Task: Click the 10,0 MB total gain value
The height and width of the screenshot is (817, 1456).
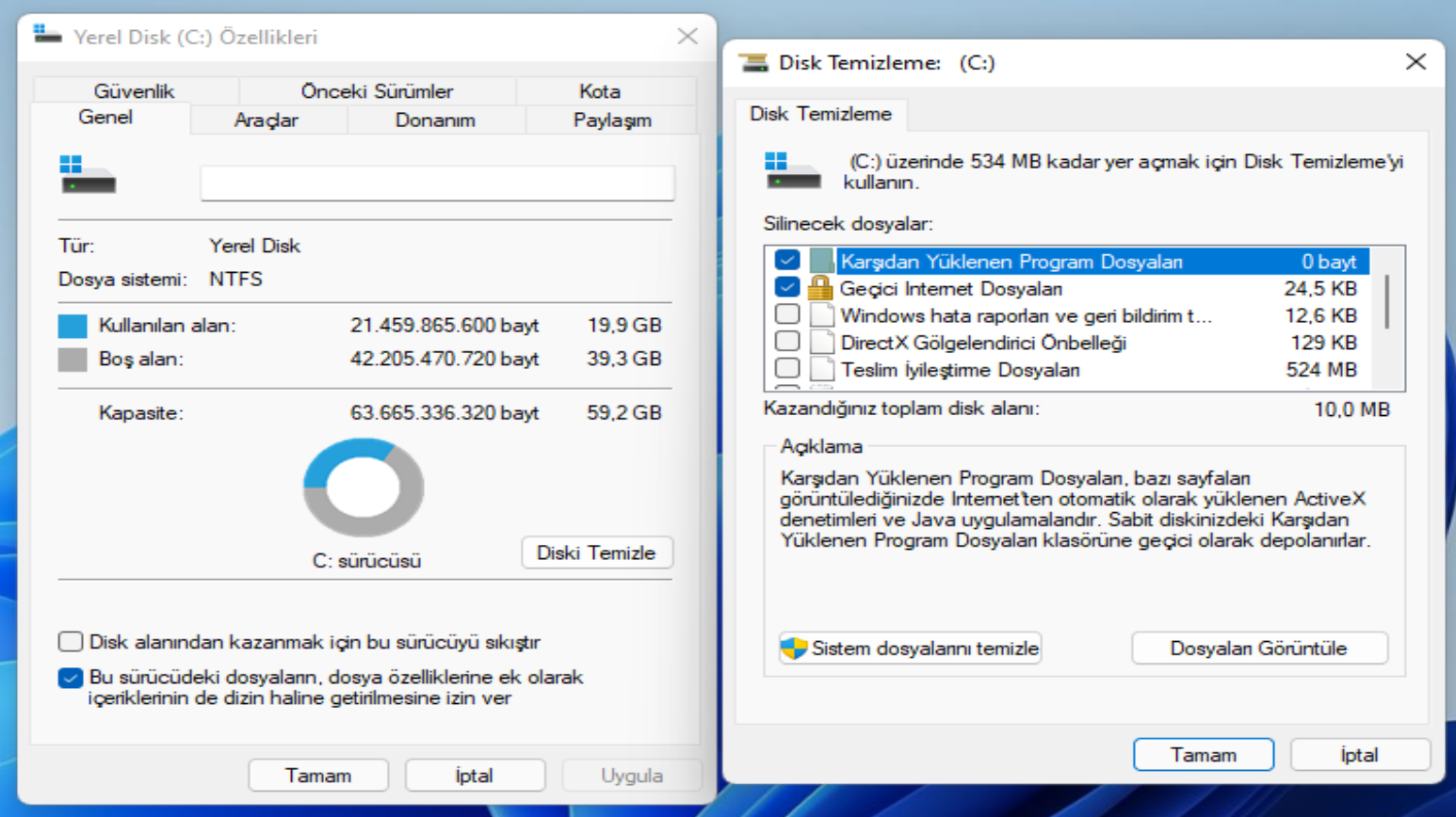Action: (1351, 408)
